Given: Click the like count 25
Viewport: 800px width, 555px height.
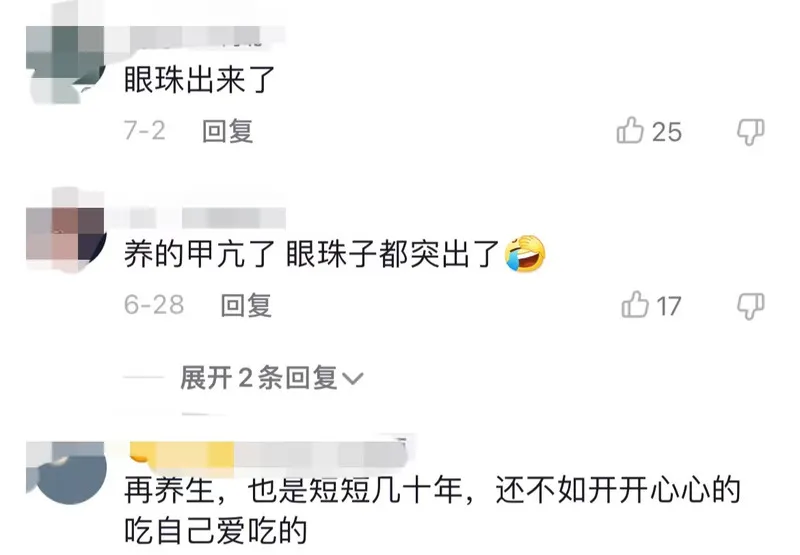Looking at the screenshot, I should click(x=667, y=132).
